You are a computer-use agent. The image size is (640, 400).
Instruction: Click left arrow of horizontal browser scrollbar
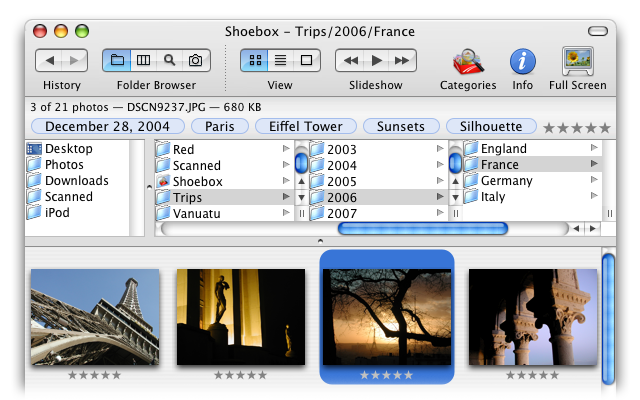coord(576,229)
